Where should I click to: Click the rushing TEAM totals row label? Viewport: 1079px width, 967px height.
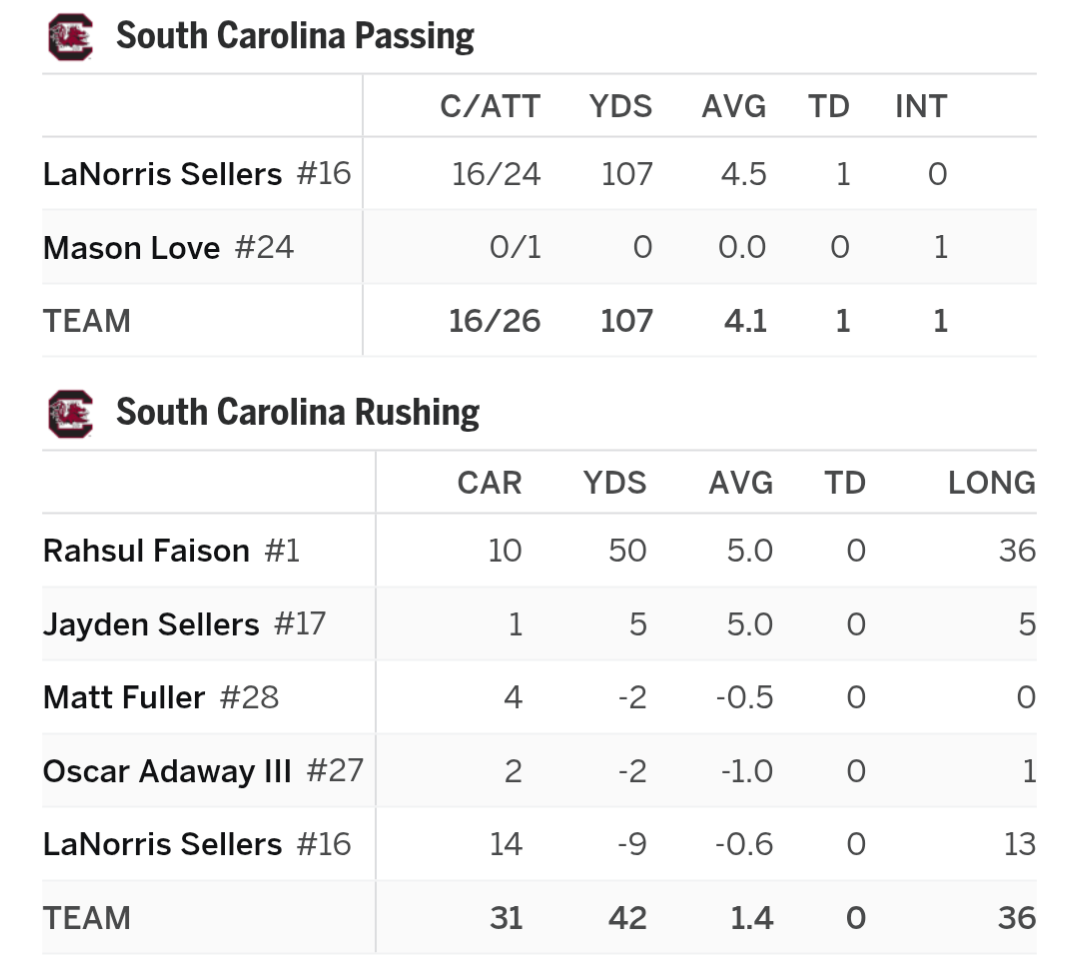pos(87,918)
